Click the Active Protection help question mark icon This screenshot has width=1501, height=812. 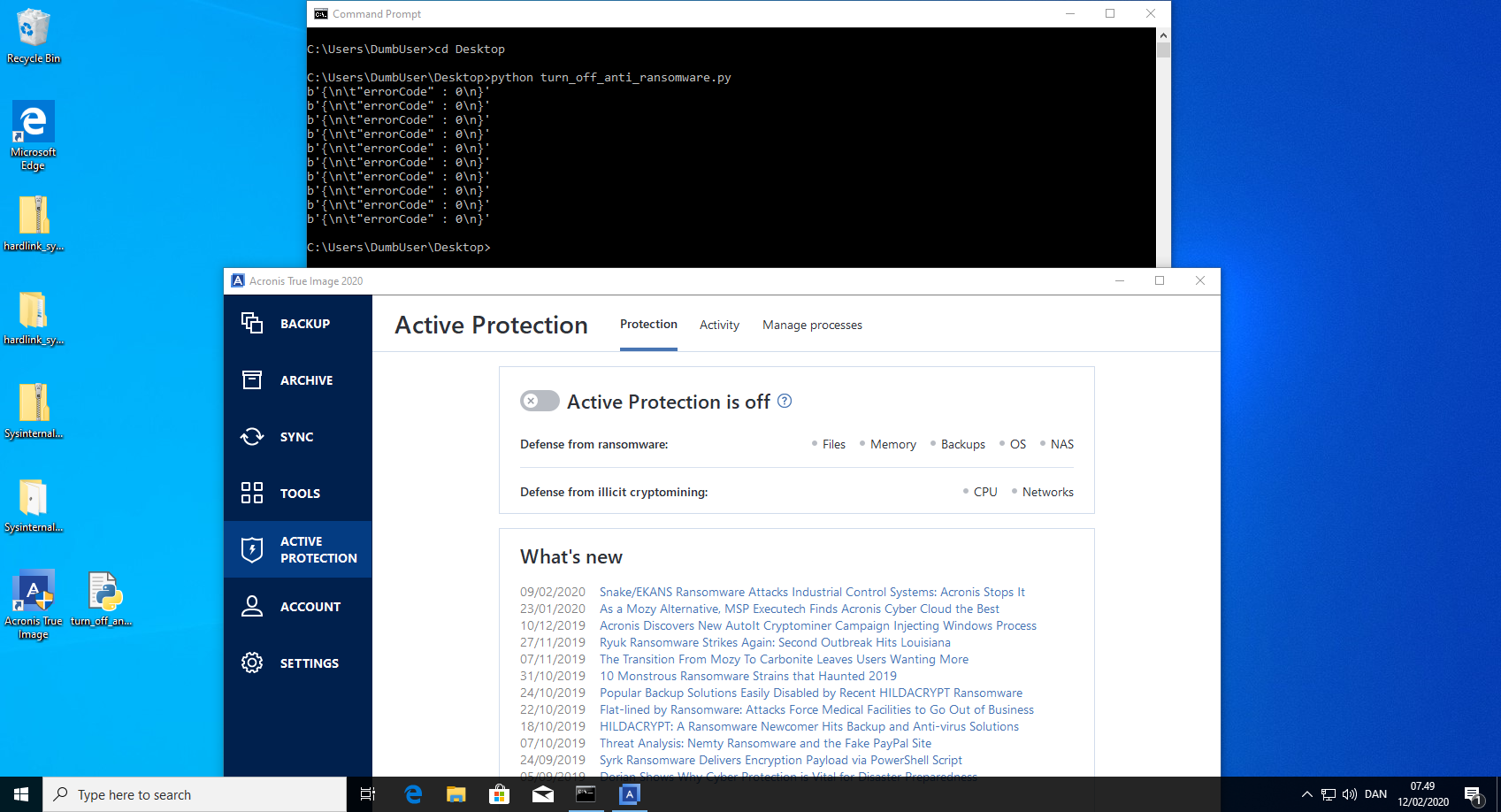pos(785,401)
